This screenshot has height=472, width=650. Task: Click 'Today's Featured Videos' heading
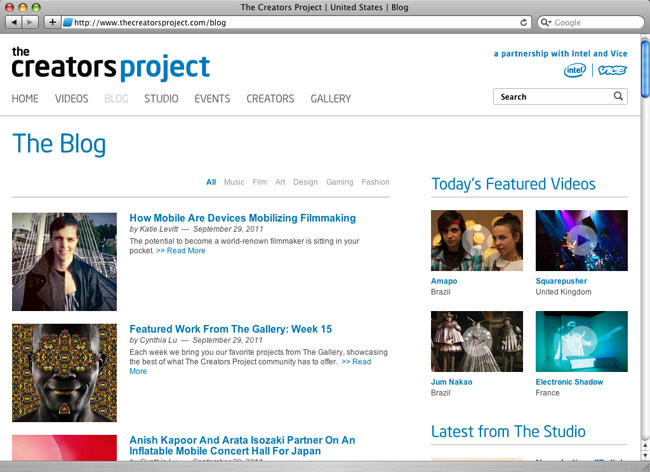tap(513, 184)
